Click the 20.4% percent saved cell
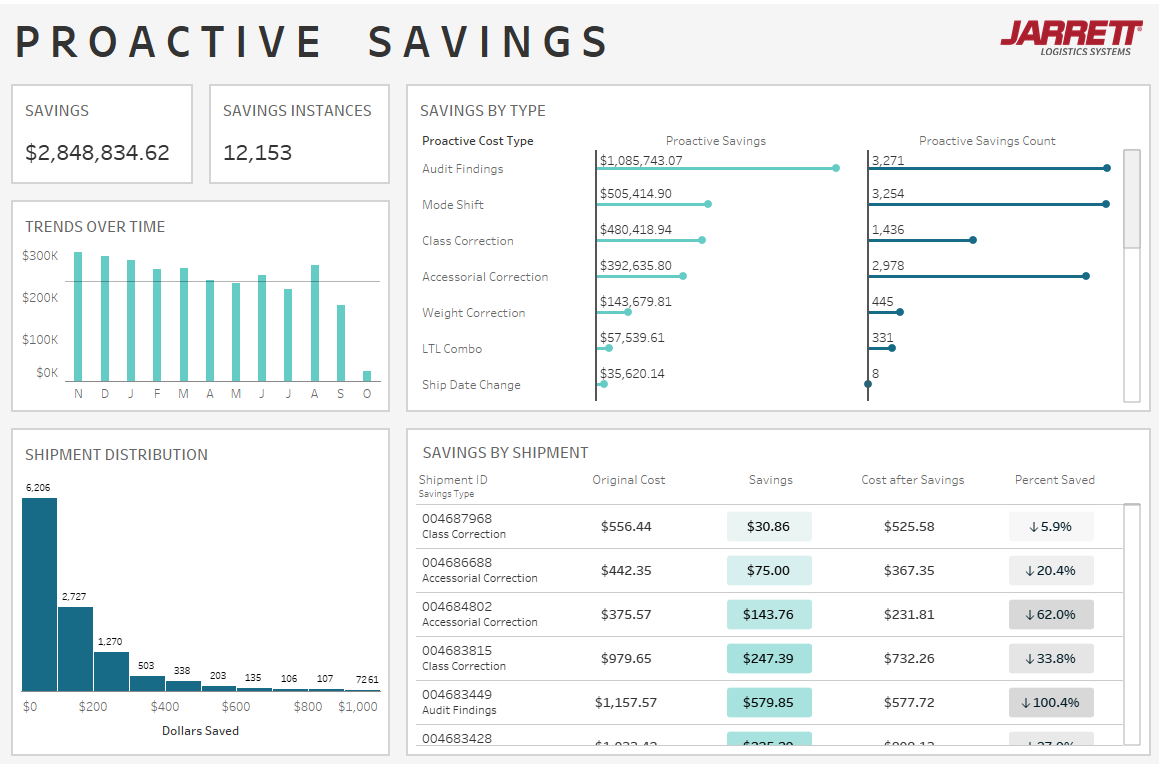The image size is (1163, 768). coord(1051,571)
